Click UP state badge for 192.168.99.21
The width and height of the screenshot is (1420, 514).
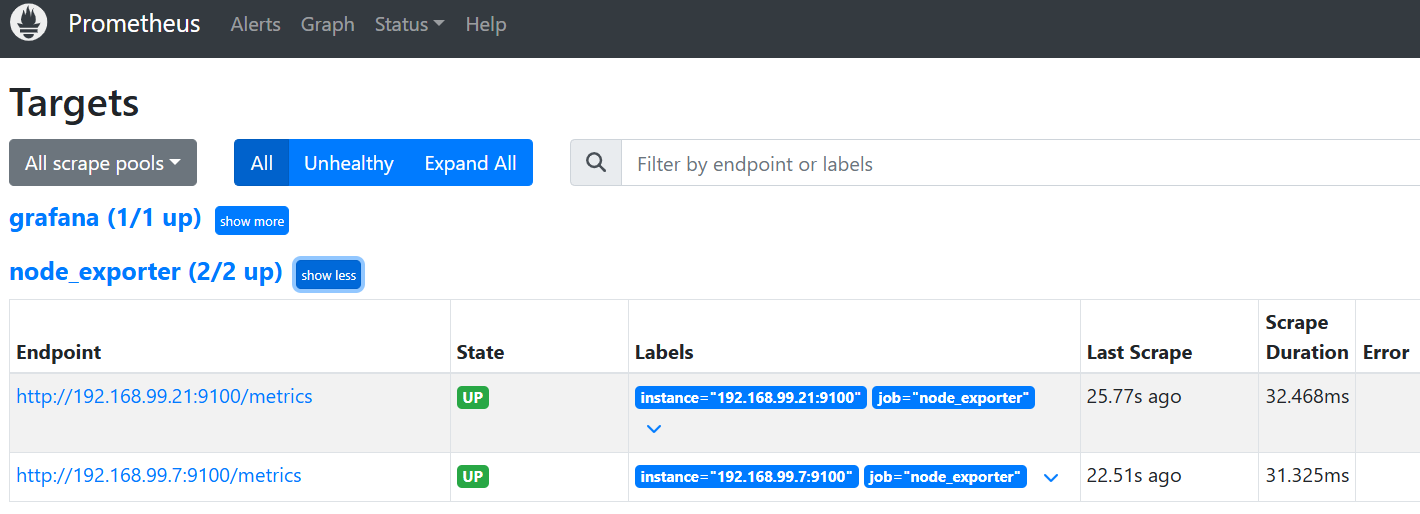pos(473,398)
